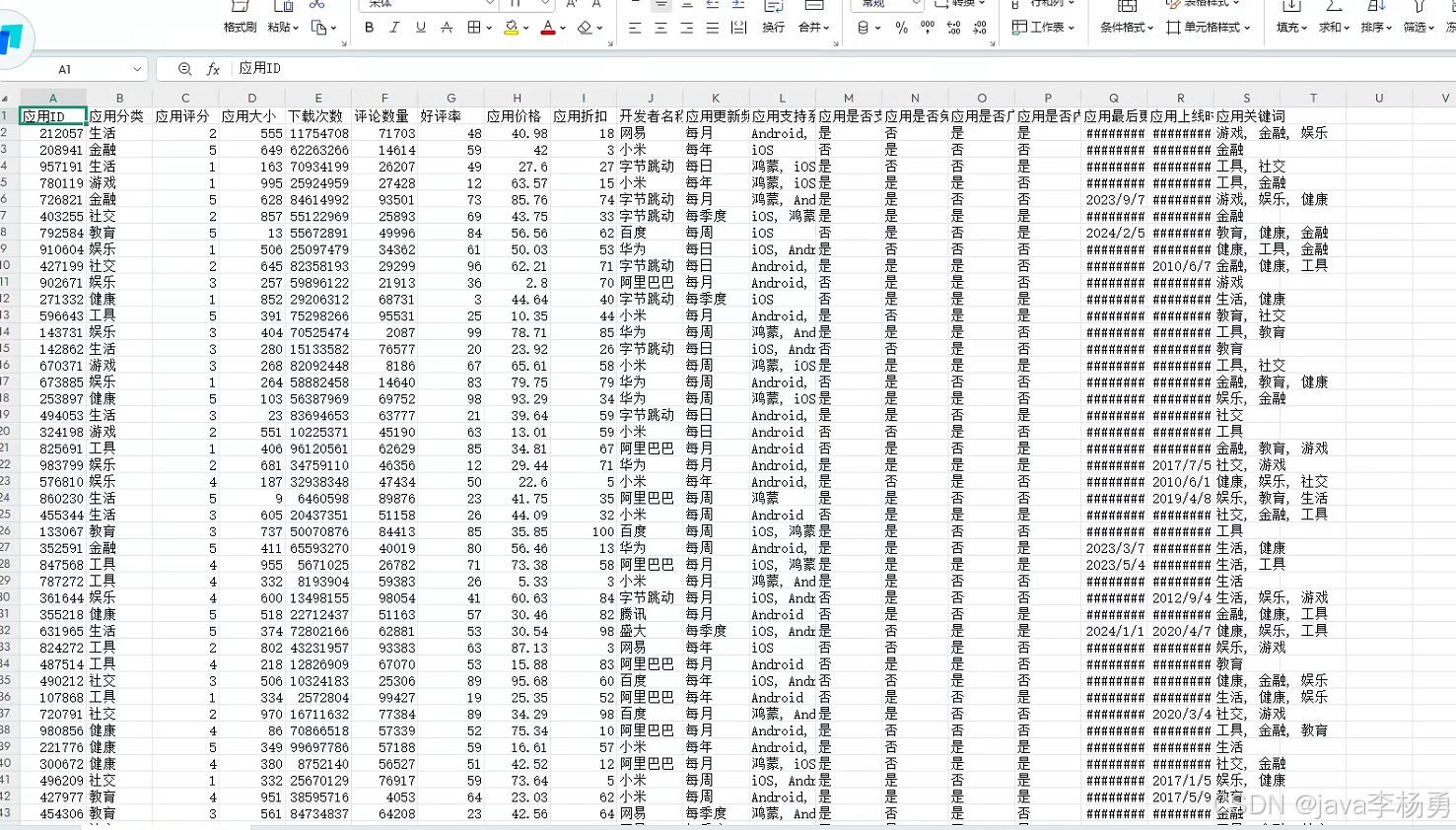1456x830 pixels.
Task: Apply percent style number format
Action: point(901,28)
